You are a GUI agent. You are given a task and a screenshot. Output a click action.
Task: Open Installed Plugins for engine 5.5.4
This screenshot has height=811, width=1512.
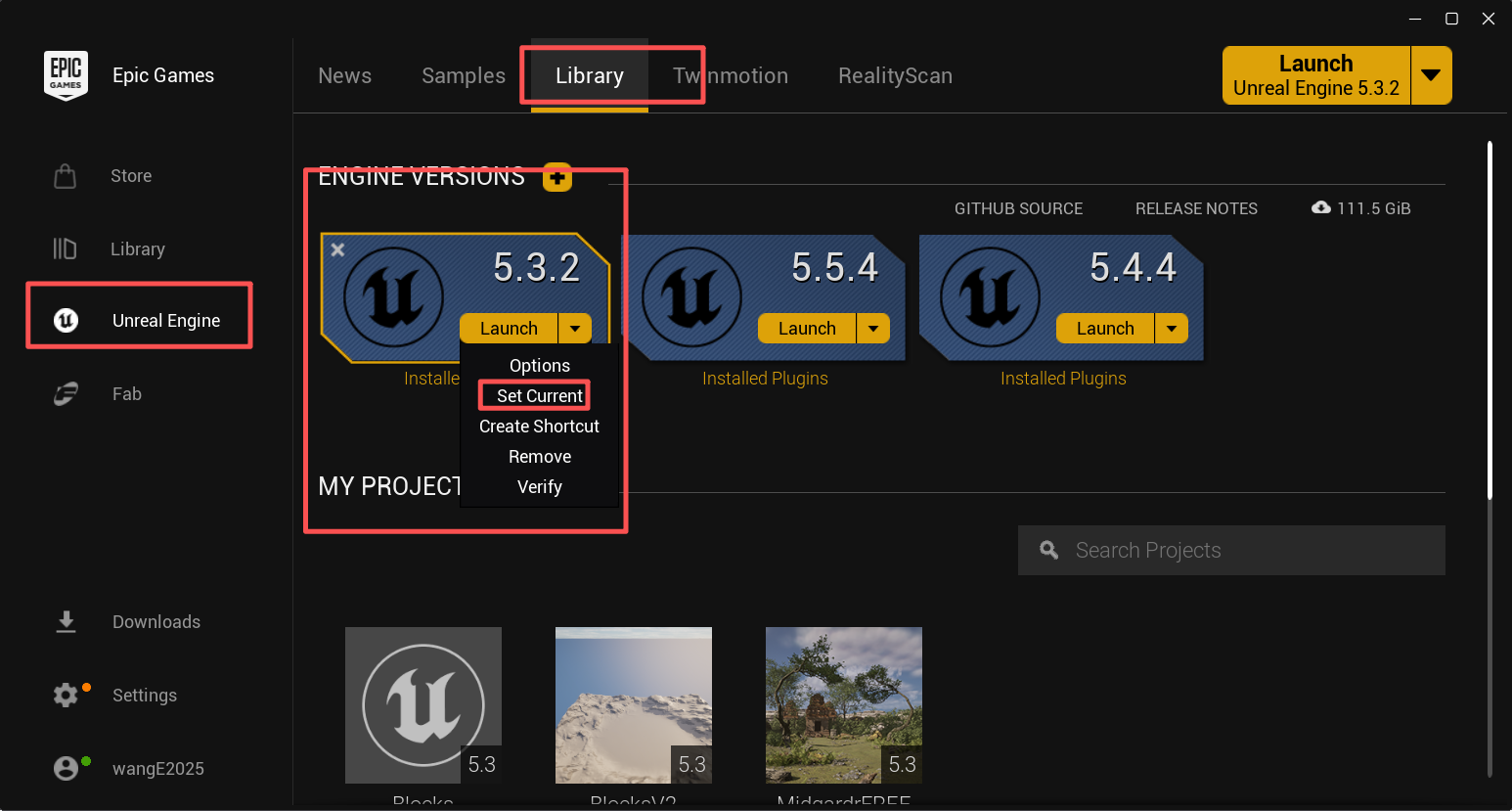tap(765, 379)
